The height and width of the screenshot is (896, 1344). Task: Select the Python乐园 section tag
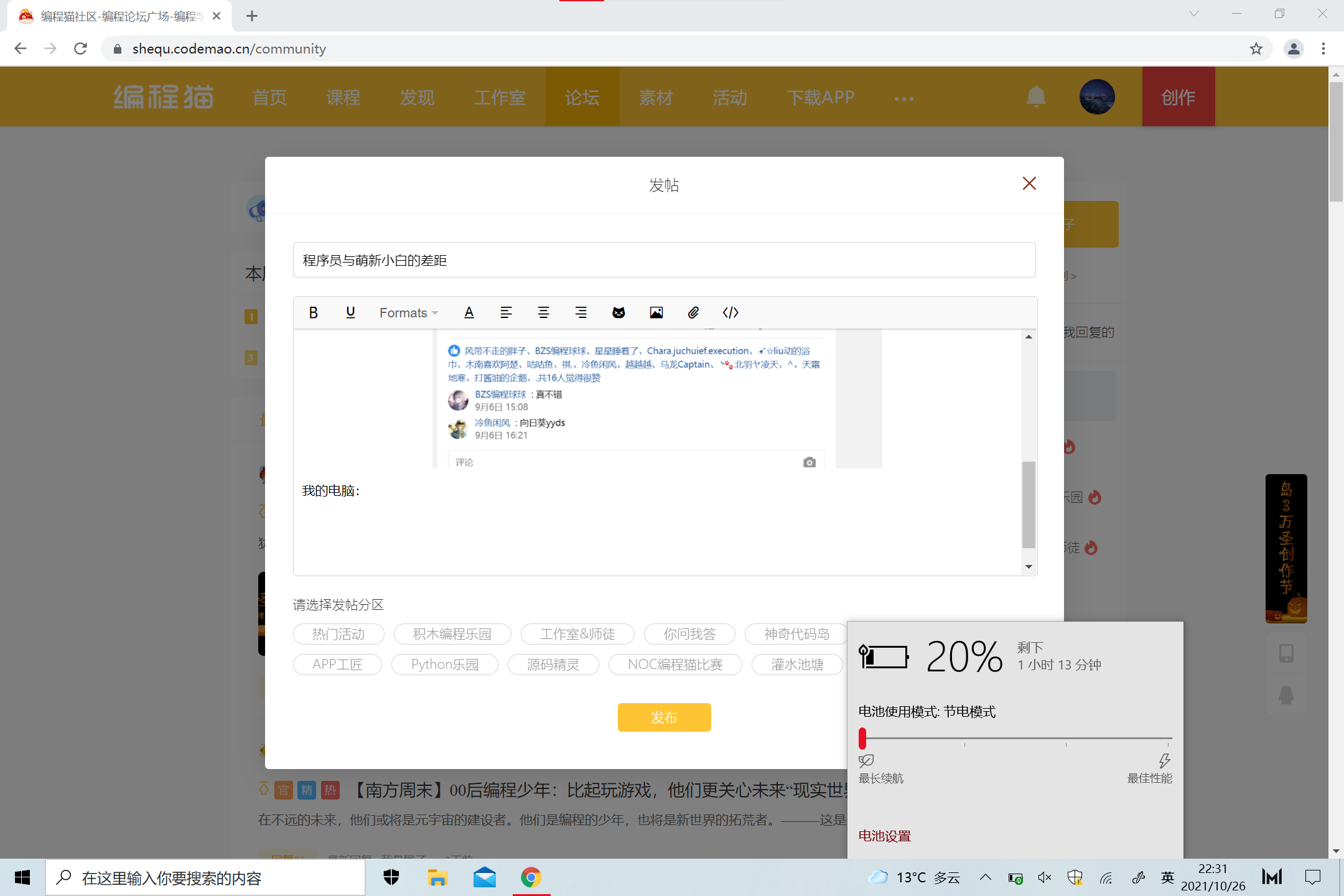click(x=445, y=665)
